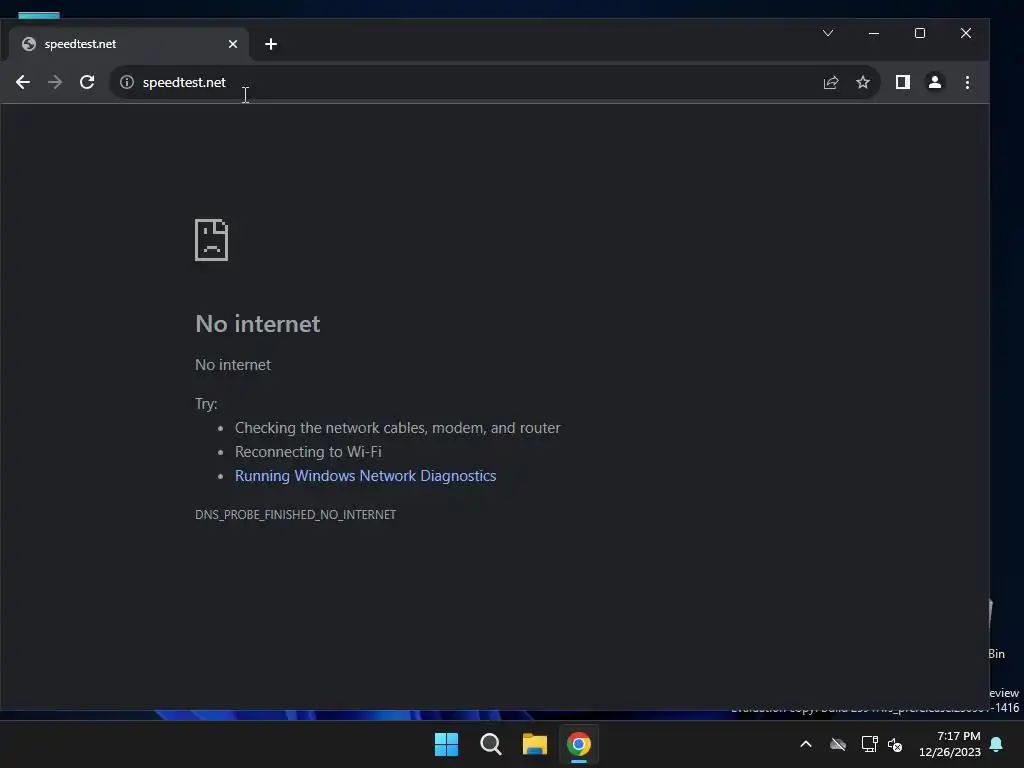Screen dimensions: 1024x768
Task: Open the Windows Start menu
Action: (x=447, y=744)
